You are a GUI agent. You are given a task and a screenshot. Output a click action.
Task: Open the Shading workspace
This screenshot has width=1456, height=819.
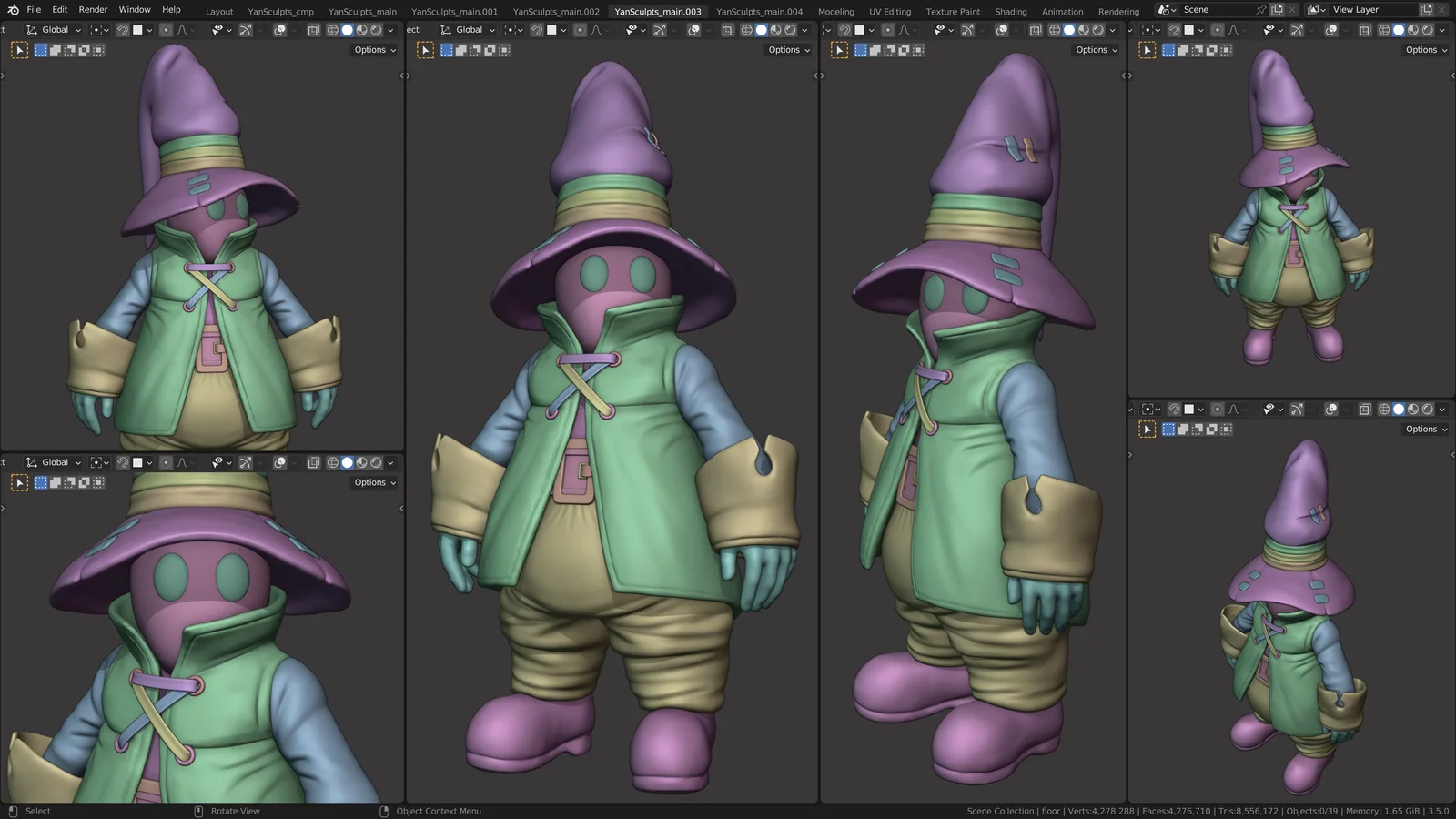click(x=1010, y=11)
